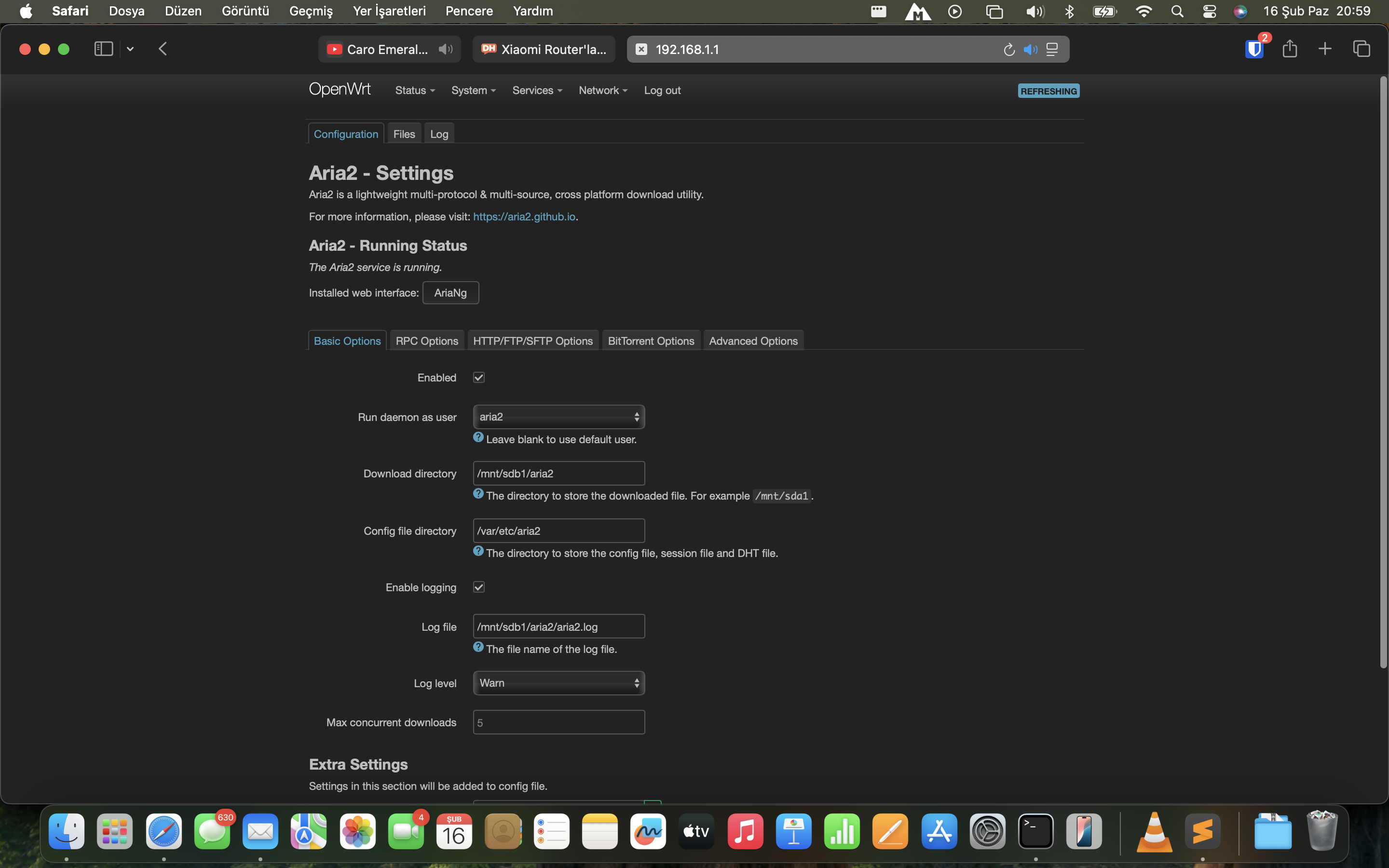Open the HTTP/FTP/SFTP Options tab
Screen dimensions: 1389x868
pyautogui.click(x=532, y=341)
